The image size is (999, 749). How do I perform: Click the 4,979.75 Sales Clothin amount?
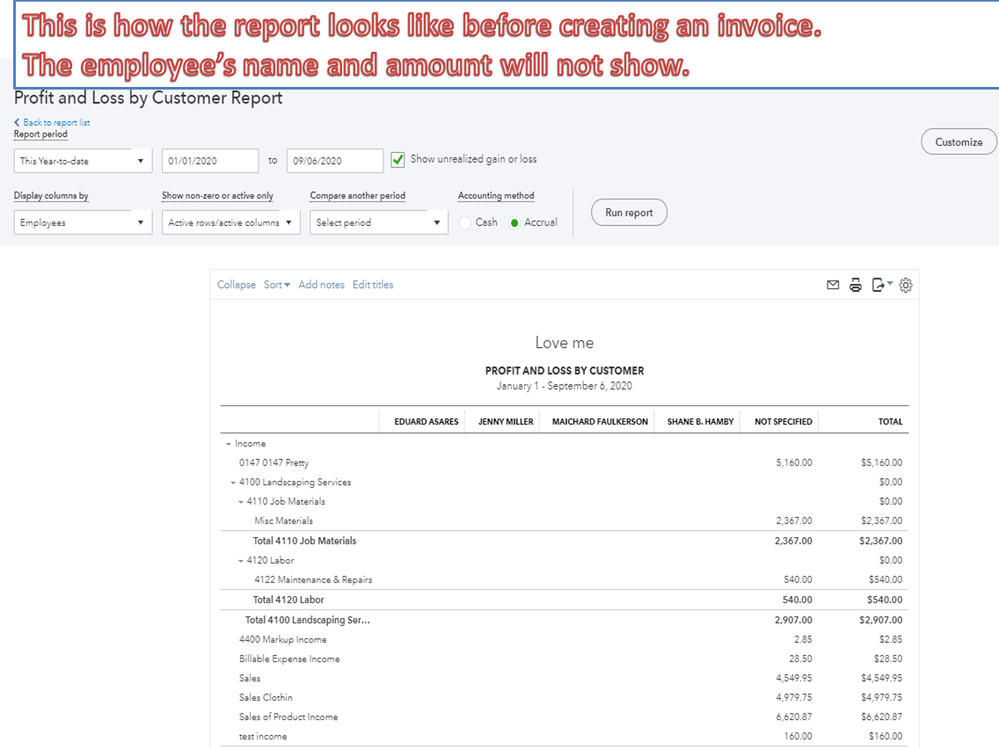click(x=794, y=697)
